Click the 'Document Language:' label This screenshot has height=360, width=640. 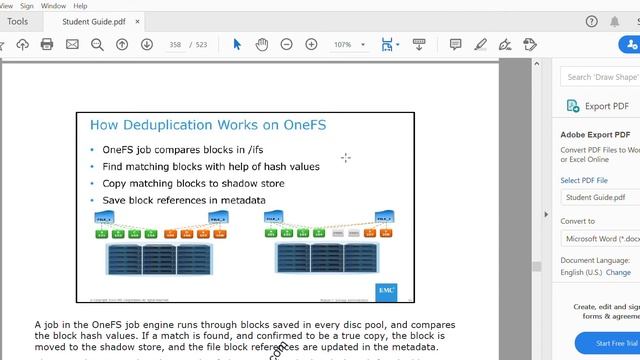click(595, 260)
